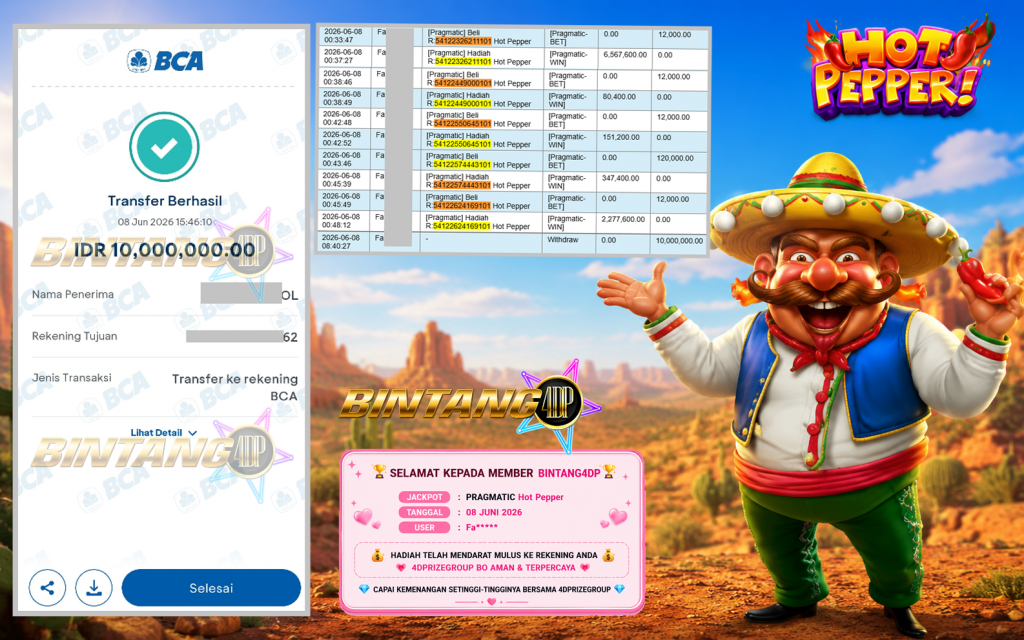Click the green success checkmark icon
Image resolution: width=1024 pixels, height=640 pixels.
pos(164,147)
